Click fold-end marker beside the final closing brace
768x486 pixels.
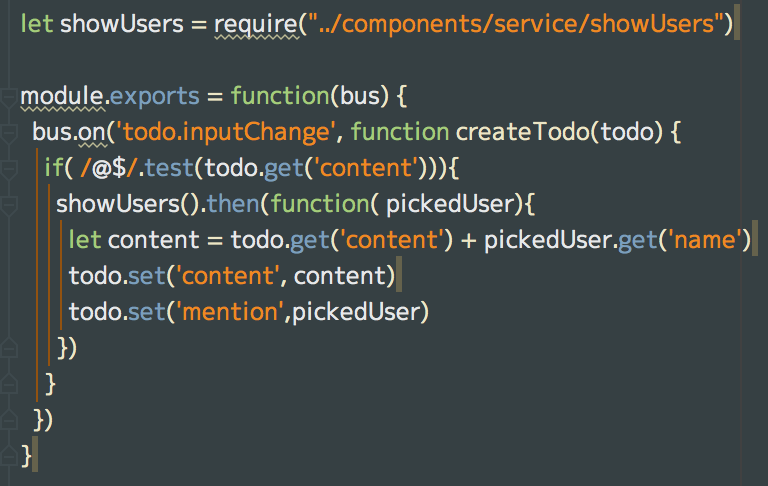(8, 455)
